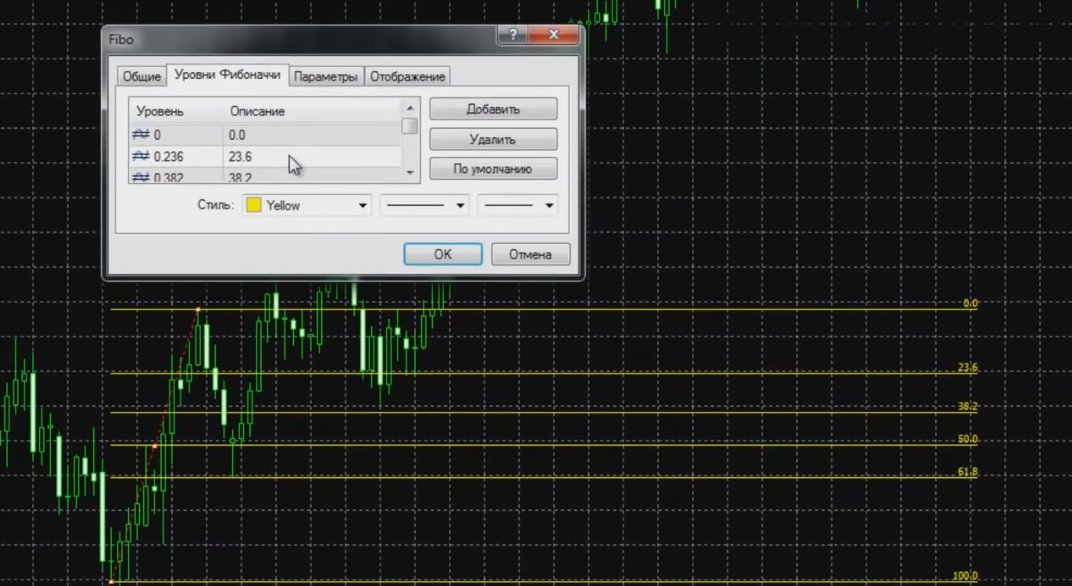Click the level icon beside 0.382

pyautogui.click(x=141, y=177)
